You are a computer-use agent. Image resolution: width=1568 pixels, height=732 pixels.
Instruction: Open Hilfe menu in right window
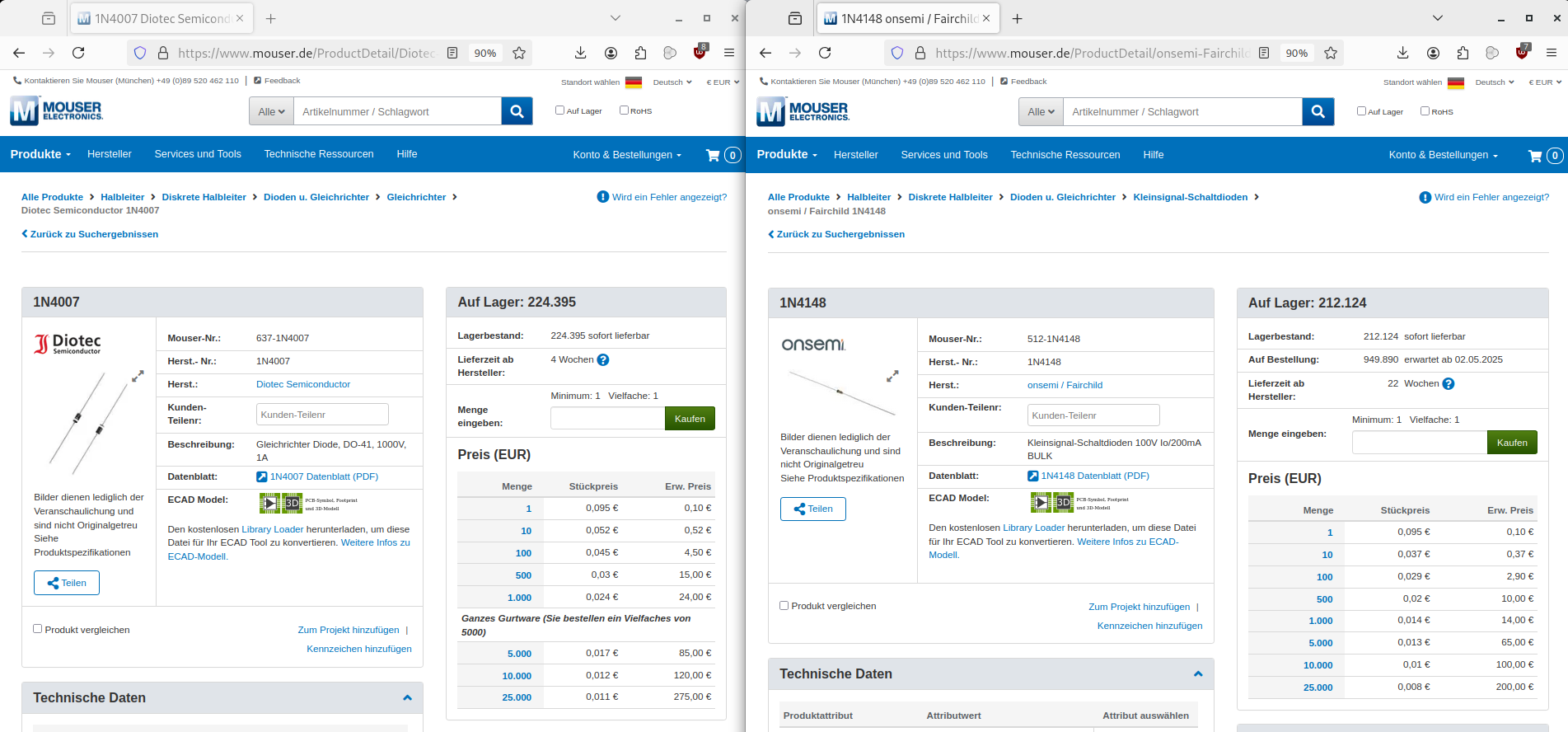1154,155
